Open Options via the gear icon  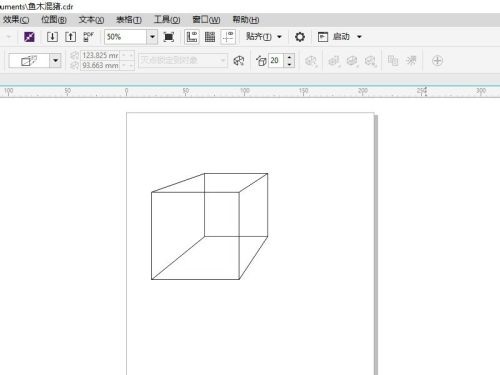(300, 37)
